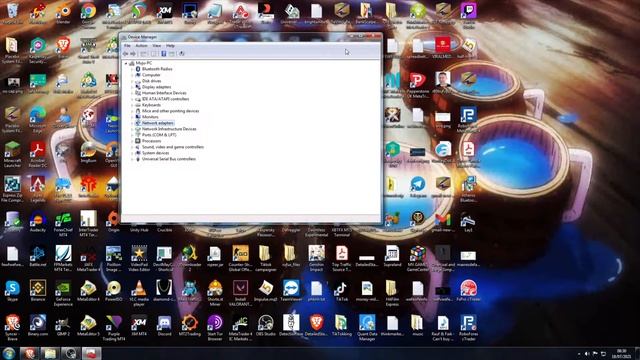Select the Genshin Impact desktop icon

click(316, 258)
